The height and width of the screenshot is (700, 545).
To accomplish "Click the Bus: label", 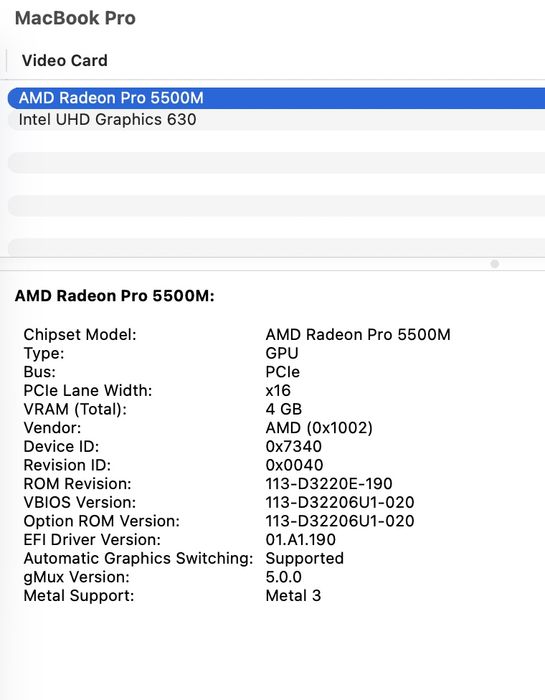I will (40, 372).
